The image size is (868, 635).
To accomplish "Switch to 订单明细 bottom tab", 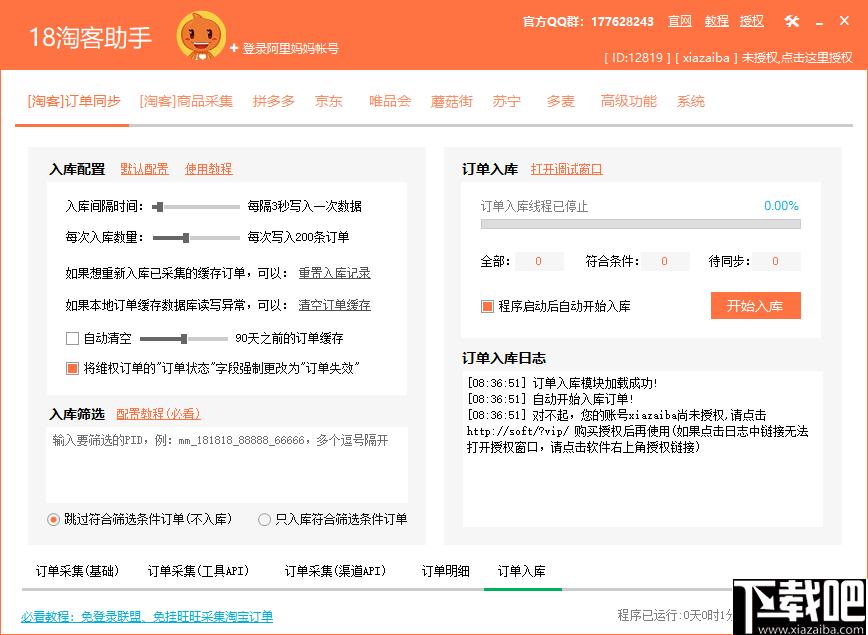I will (446, 571).
